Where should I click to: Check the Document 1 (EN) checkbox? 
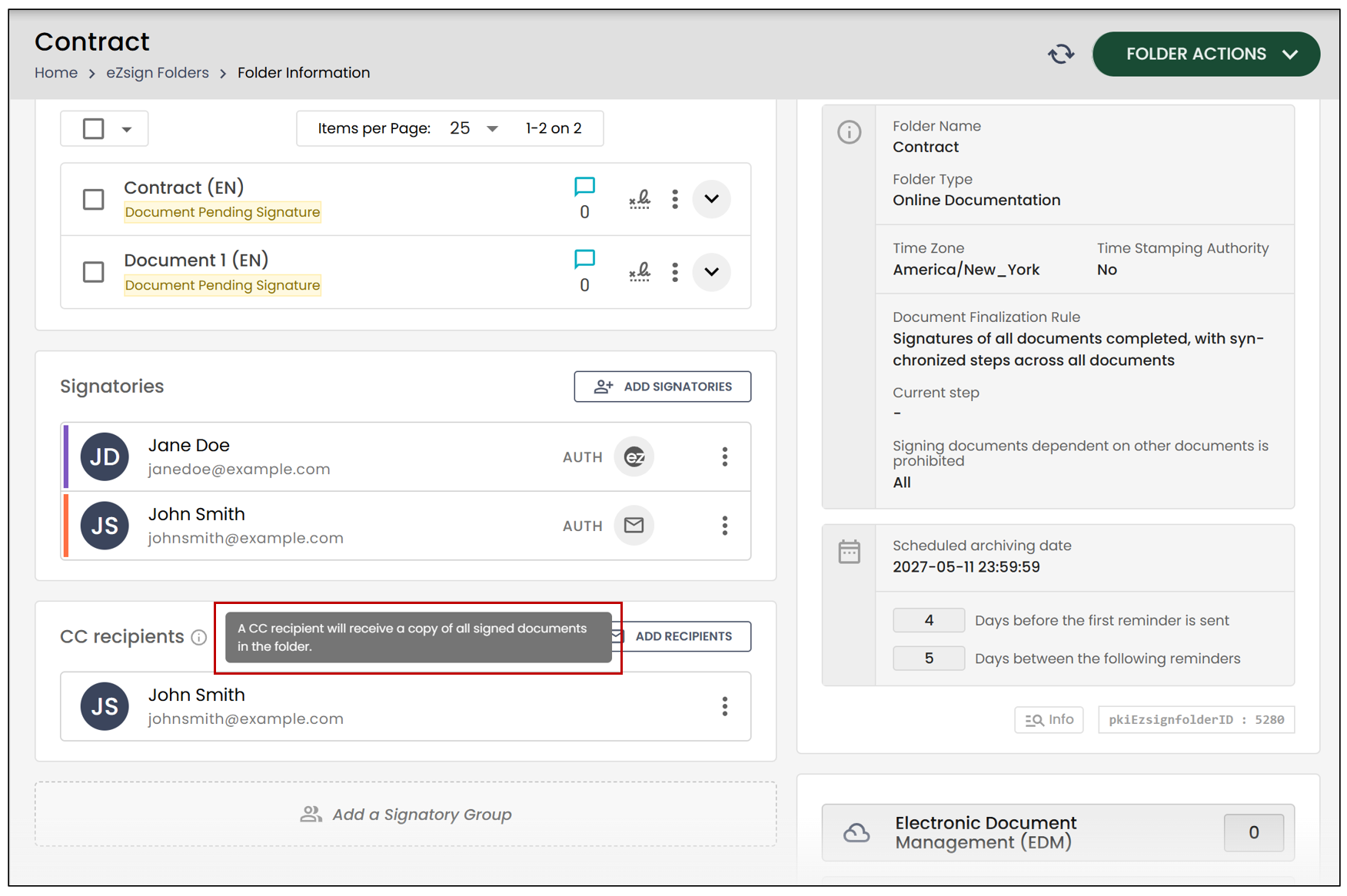94,272
